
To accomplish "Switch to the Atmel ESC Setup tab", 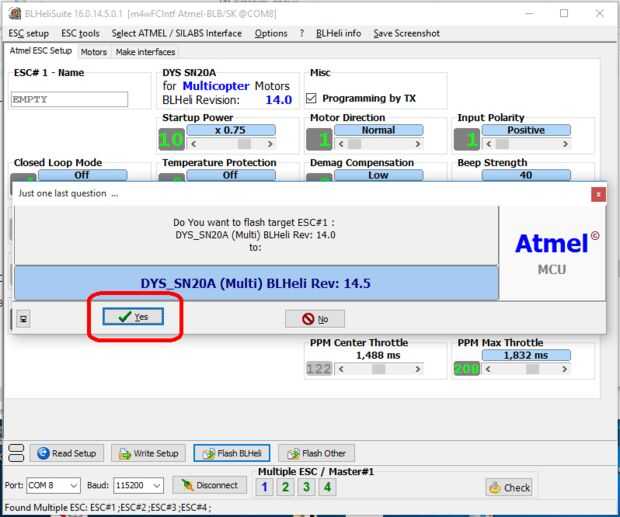I will [x=41, y=51].
